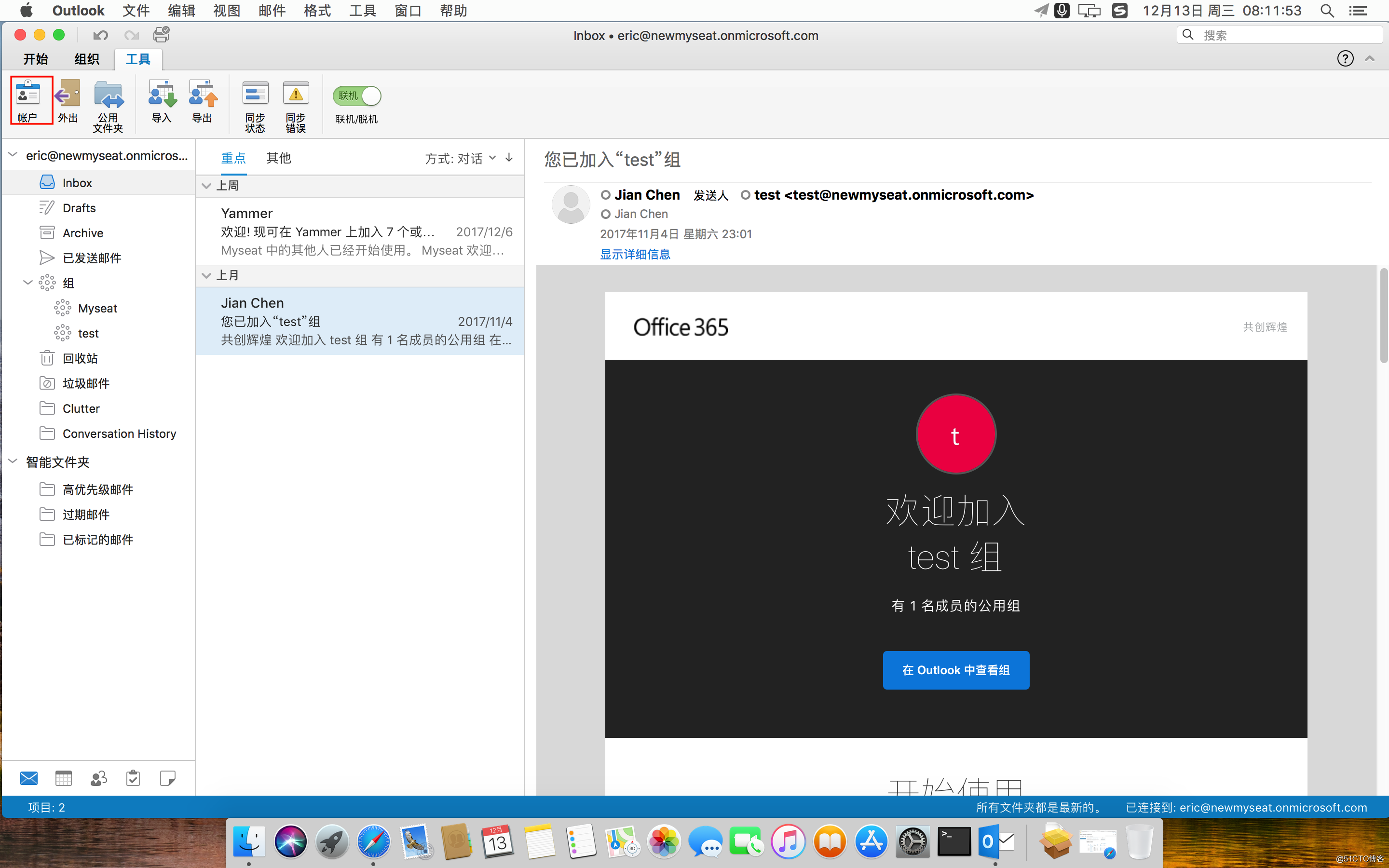Viewport: 1389px width, 868px height.
Task: Open the Yammer welcome email
Action: pos(360,231)
